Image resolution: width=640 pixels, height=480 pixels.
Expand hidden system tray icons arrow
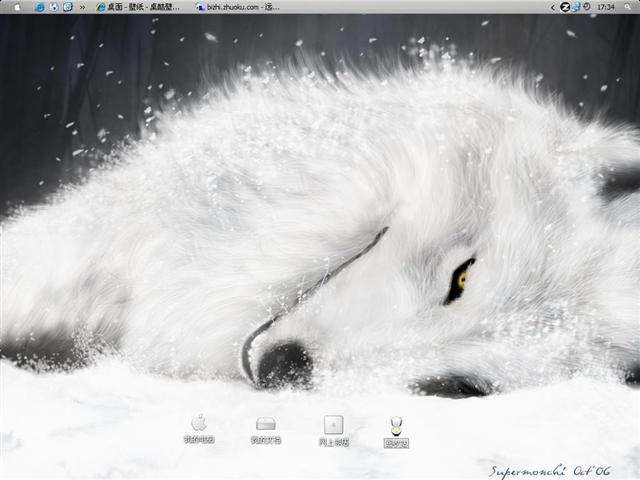(554, 6)
